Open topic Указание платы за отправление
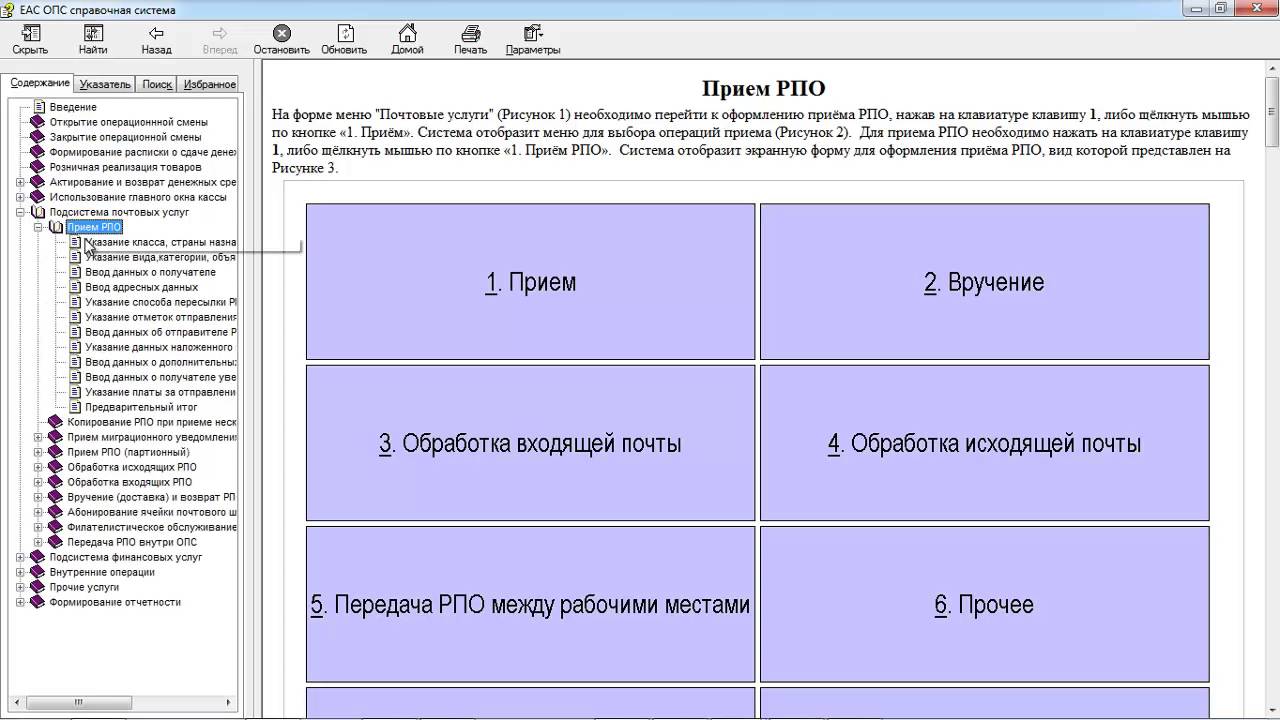Viewport: 1280px width, 720px height. pyautogui.click(x=160, y=392)
